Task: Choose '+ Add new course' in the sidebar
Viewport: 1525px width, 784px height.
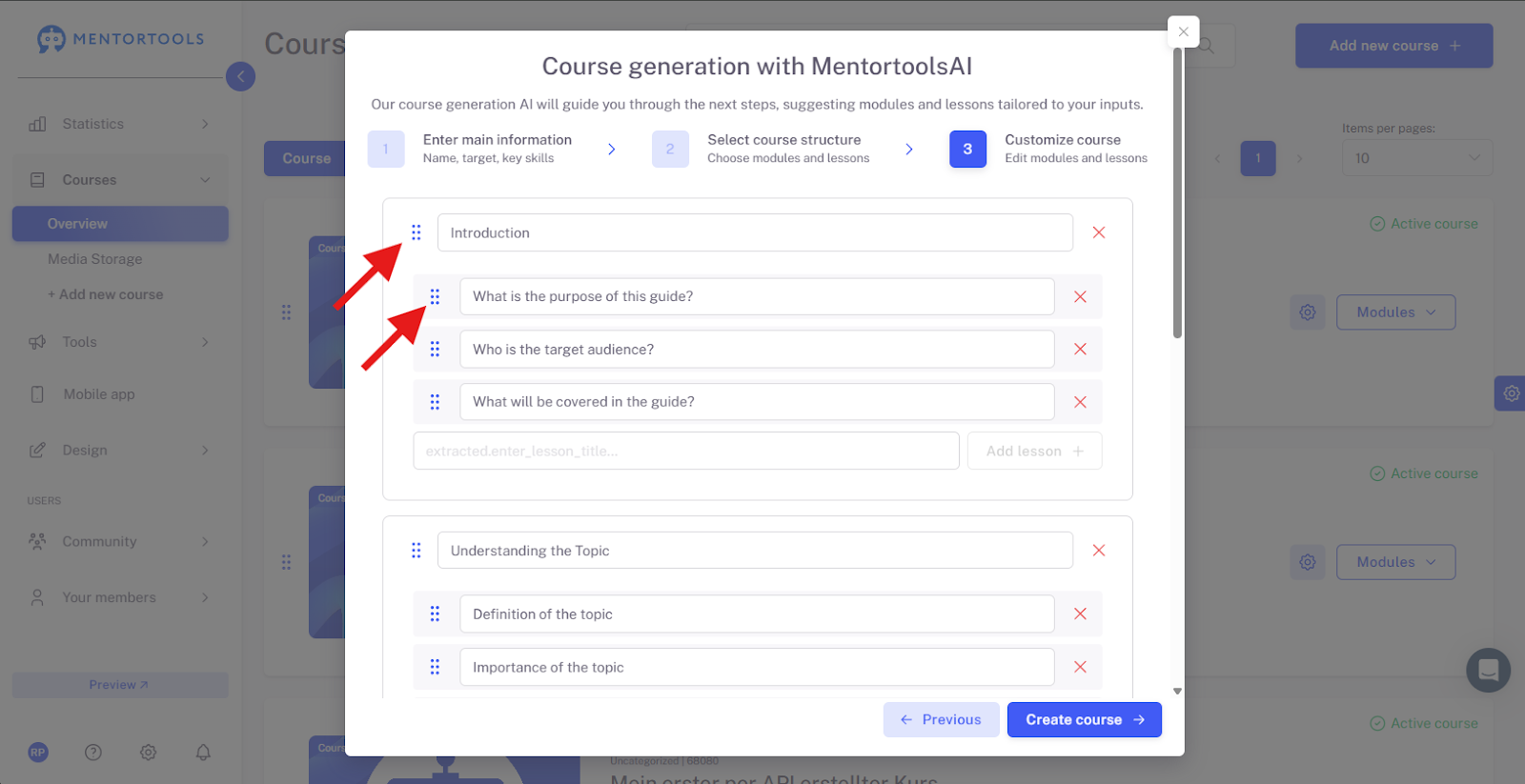Action: click(106, 294)
